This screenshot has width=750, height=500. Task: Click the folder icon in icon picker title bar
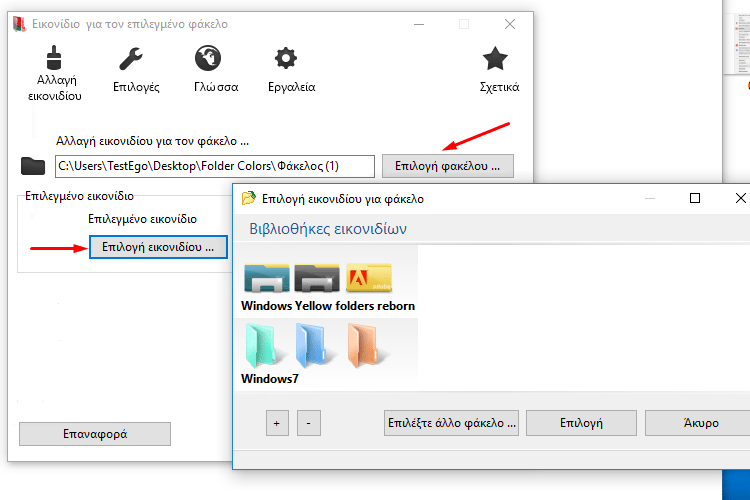(x=248, y=198)
